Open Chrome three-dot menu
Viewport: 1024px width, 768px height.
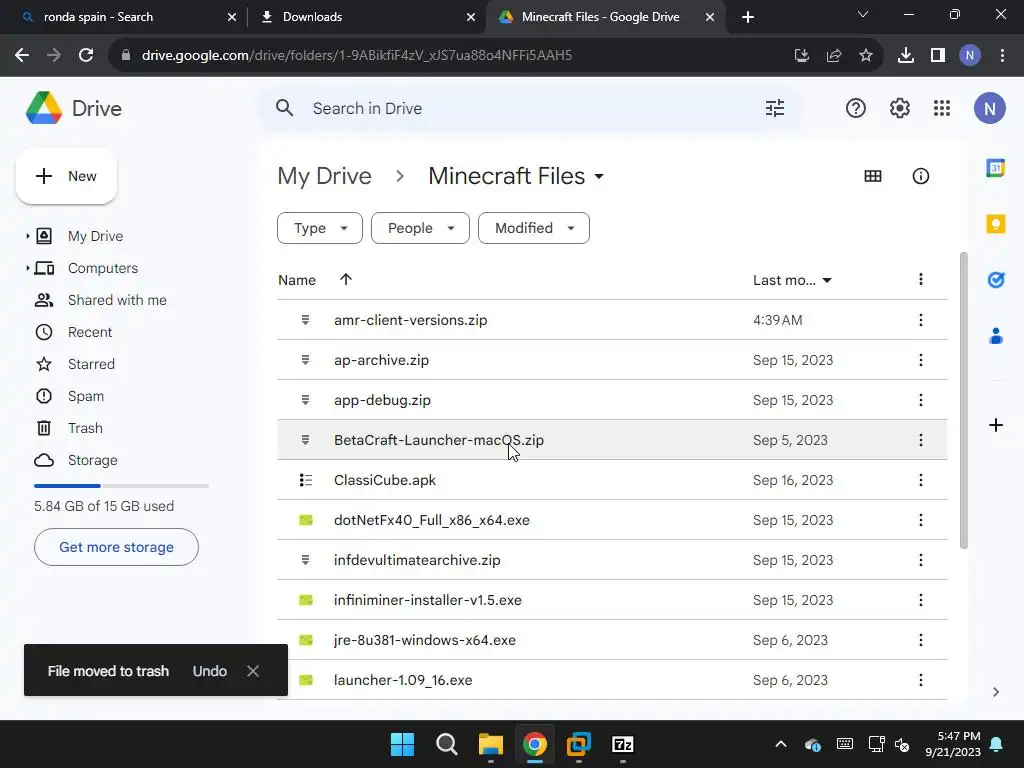[1002, 56]
